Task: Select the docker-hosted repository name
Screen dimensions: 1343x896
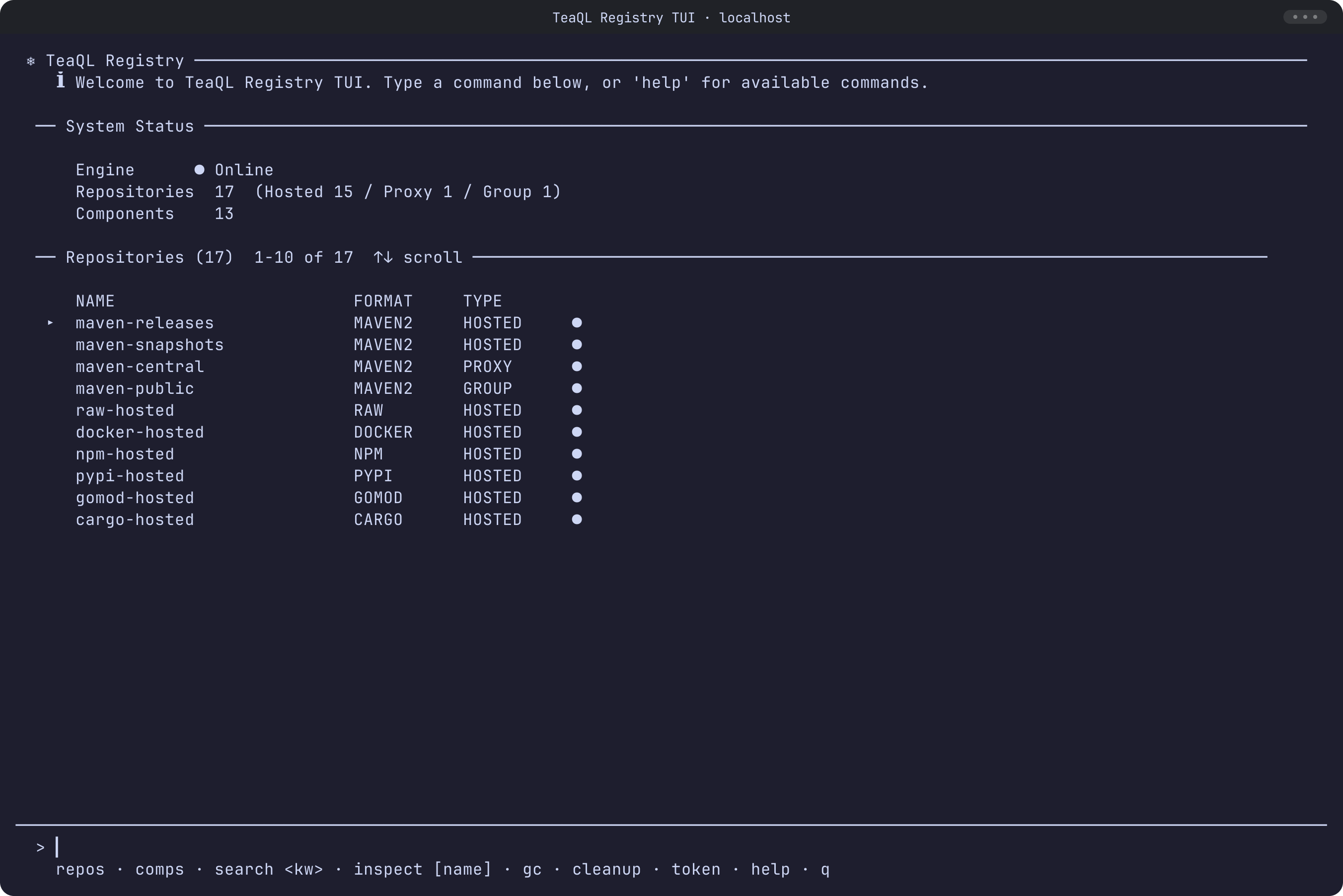Action: pos(140,433)
